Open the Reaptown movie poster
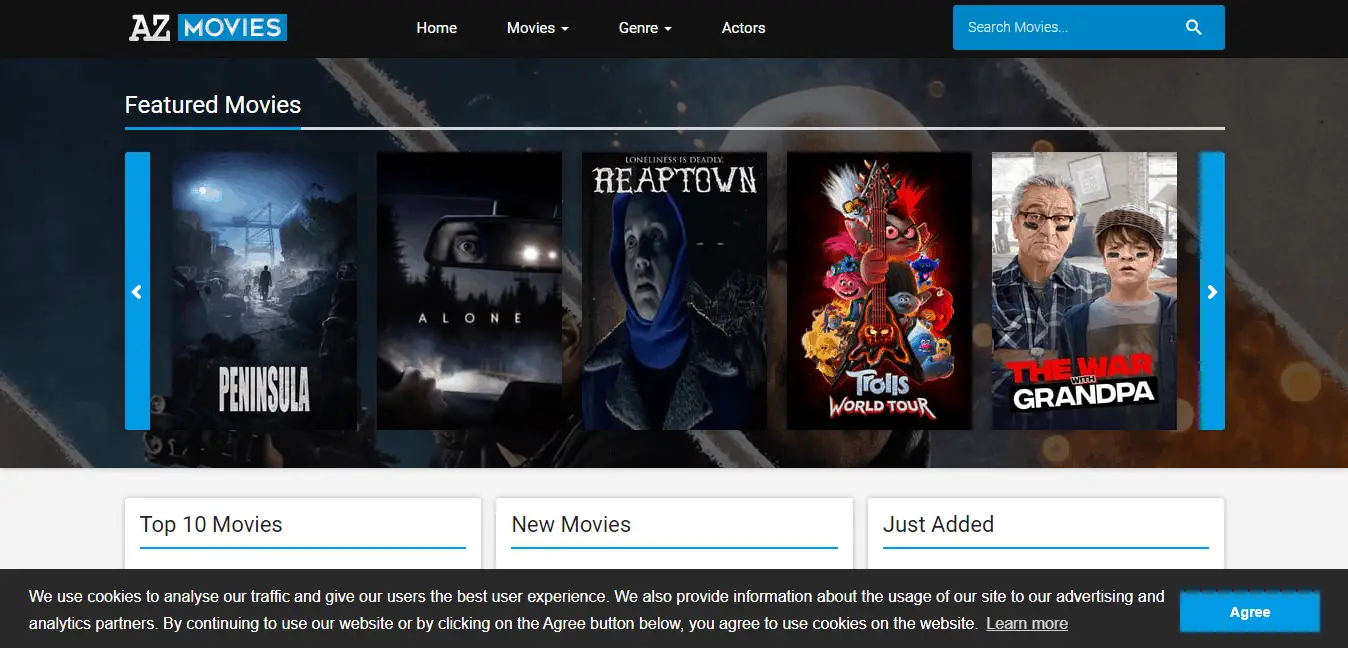Viewport: 1348px width, 648px height. pyautogui.click(x=674, y=291)
